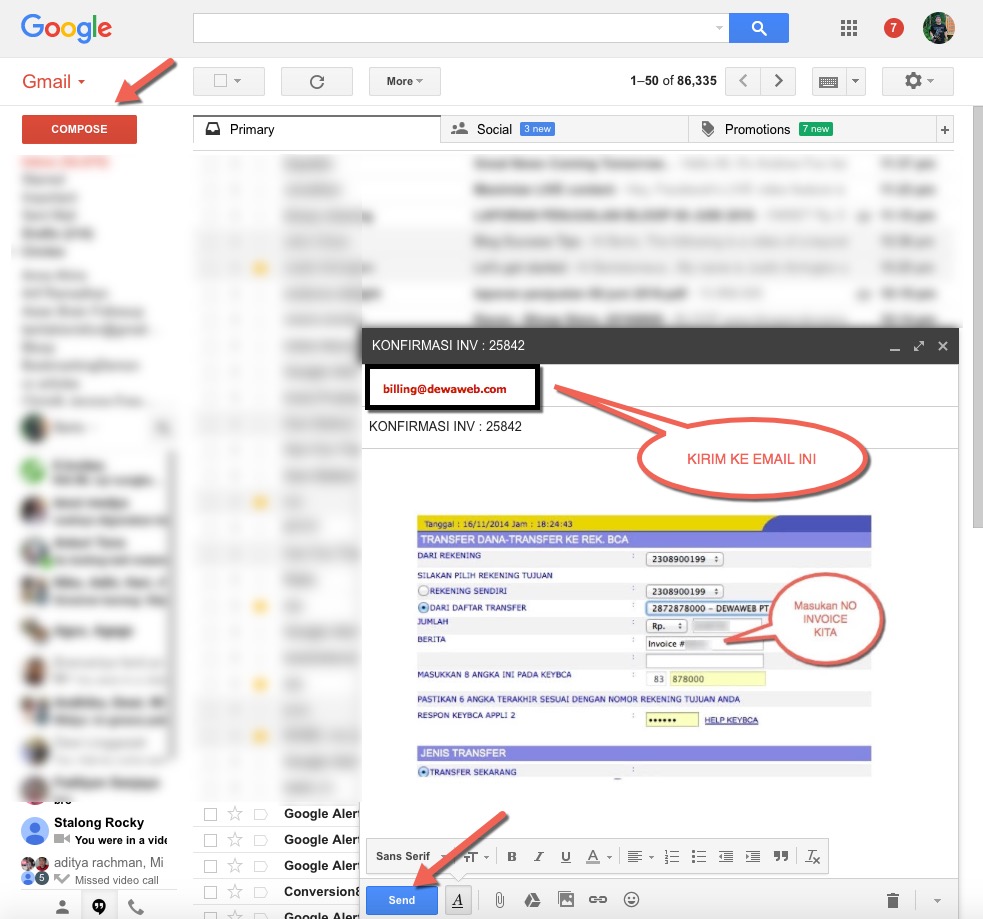The height and width of the screenshot is (919, 983).
Task: Insert a bulleted list
Action: point(698,856)
